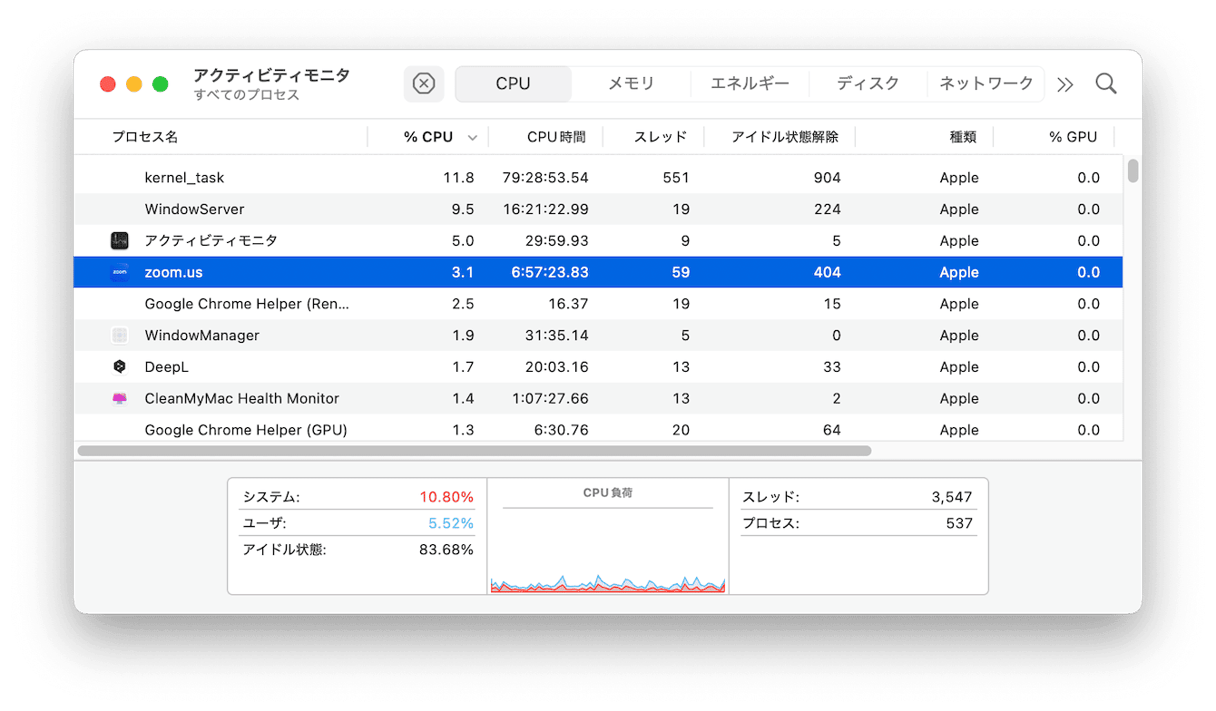Click thread count 551
Image resolution: width=1216 pixels, height=711 pixels.
[x=676, y=178]
